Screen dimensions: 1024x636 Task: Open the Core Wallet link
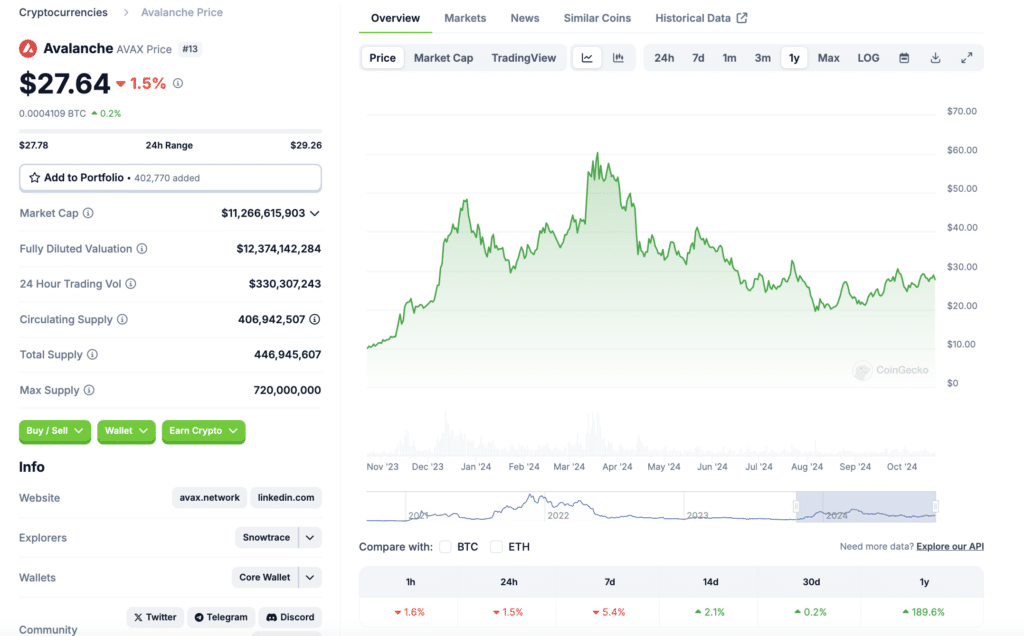pos(264,577)
